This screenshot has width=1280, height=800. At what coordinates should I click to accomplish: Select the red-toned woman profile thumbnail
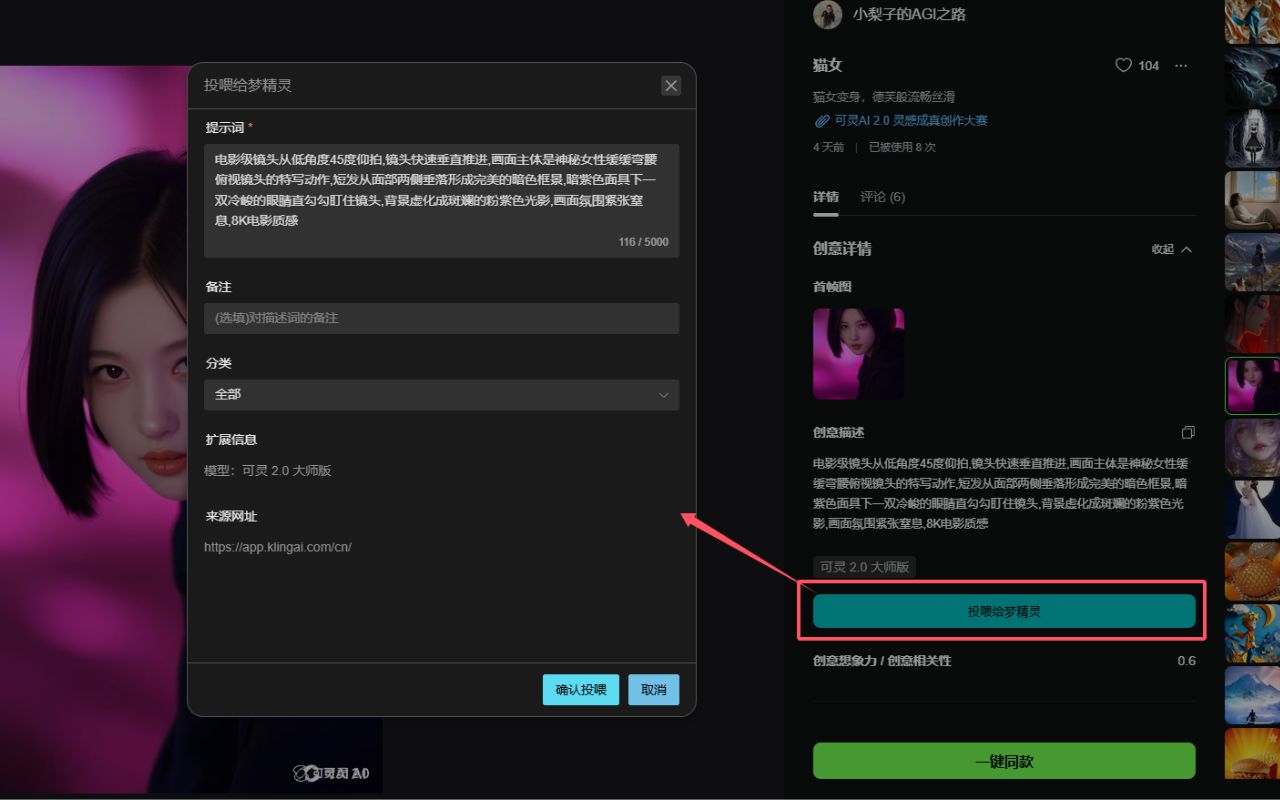(1252, 324)
